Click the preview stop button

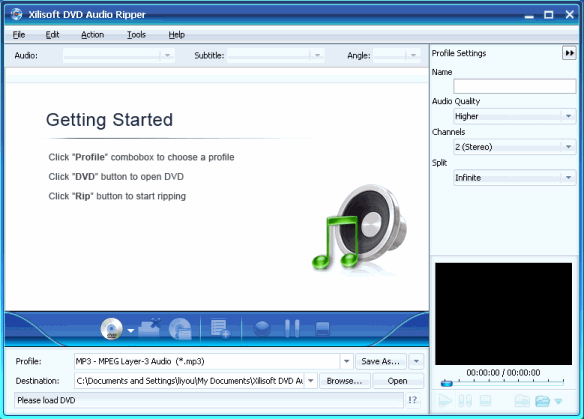click(485, 401)
